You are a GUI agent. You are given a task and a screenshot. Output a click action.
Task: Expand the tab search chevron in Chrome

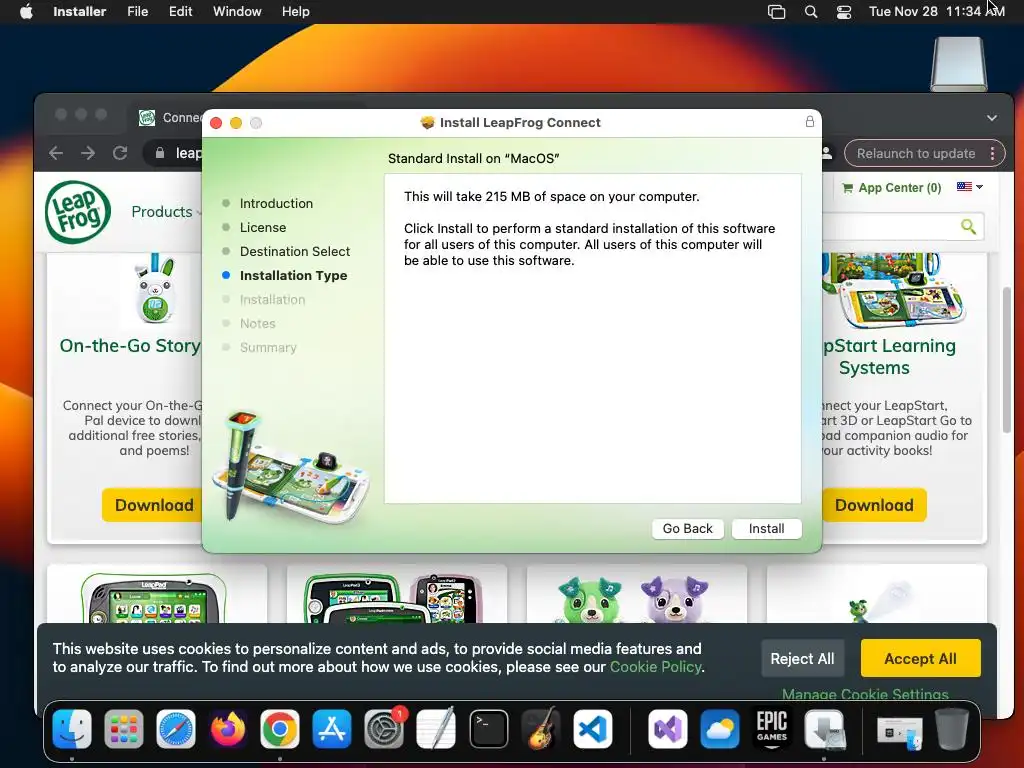[x=991, y=118]
